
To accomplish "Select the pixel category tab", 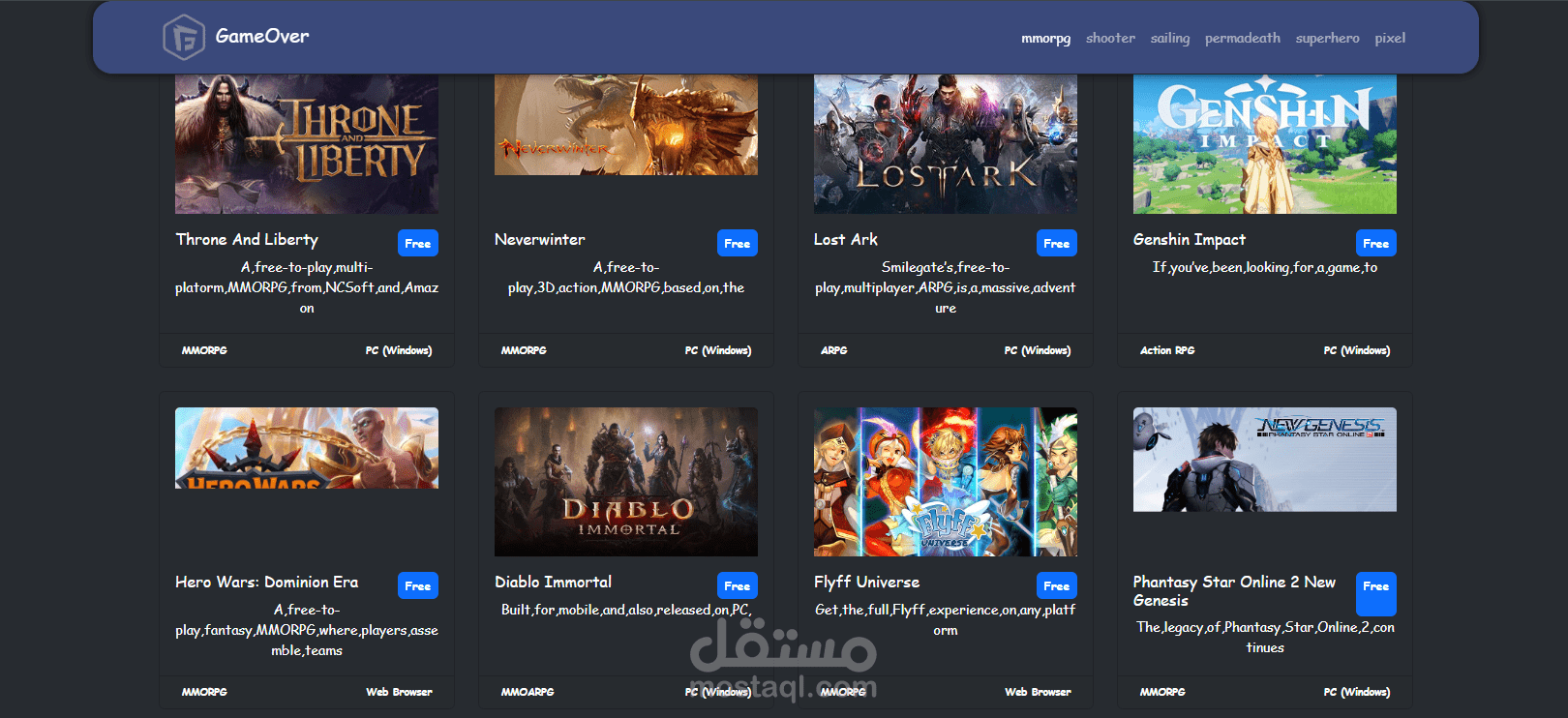I will coord(1390,38).
